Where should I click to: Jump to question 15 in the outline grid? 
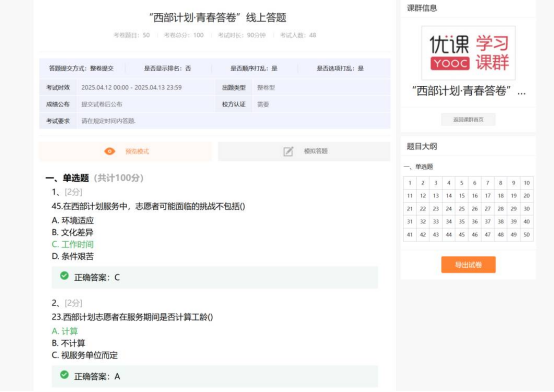click(x=462, y=196)
